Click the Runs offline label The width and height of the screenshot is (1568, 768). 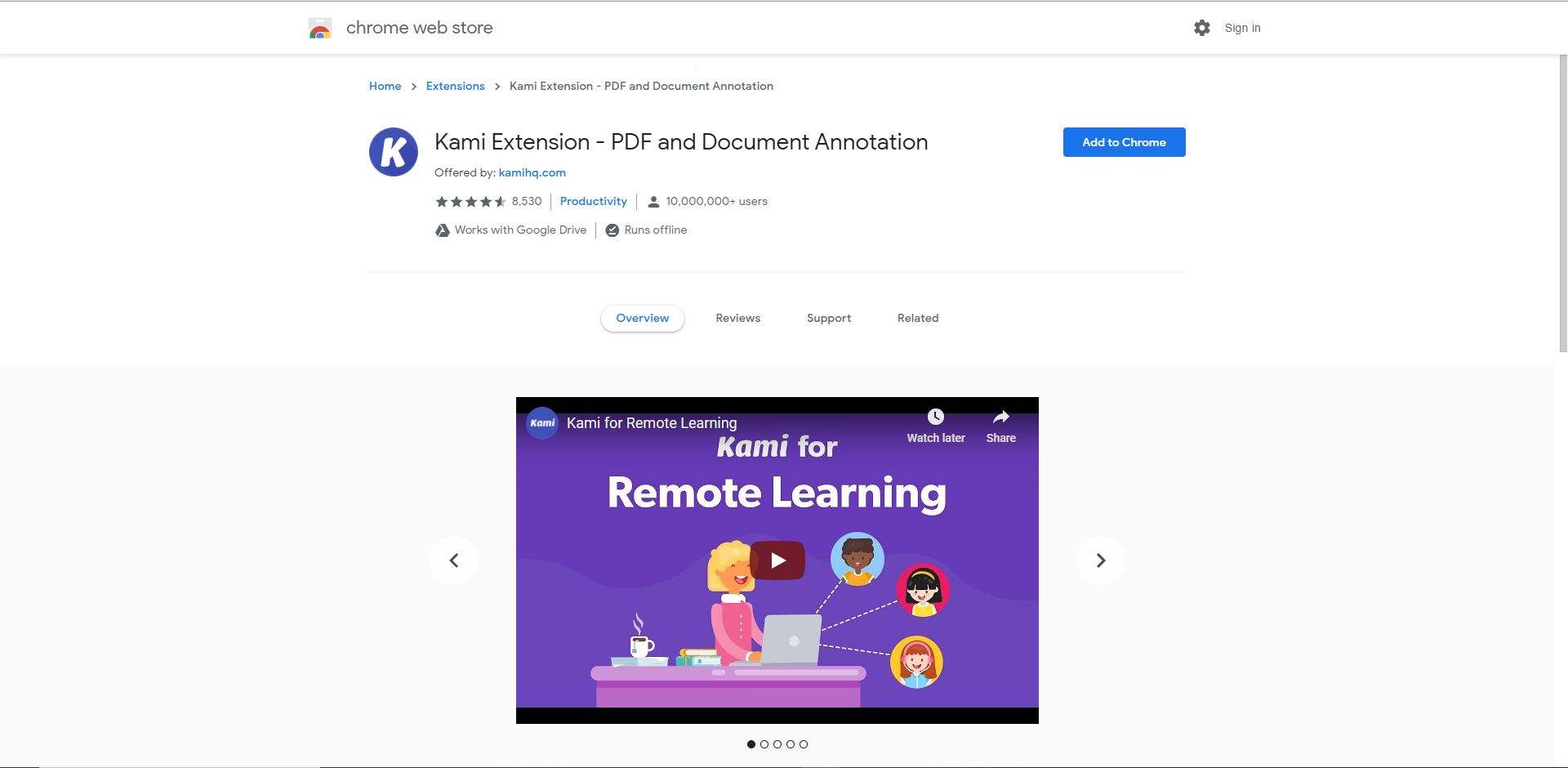pos(656,230)
